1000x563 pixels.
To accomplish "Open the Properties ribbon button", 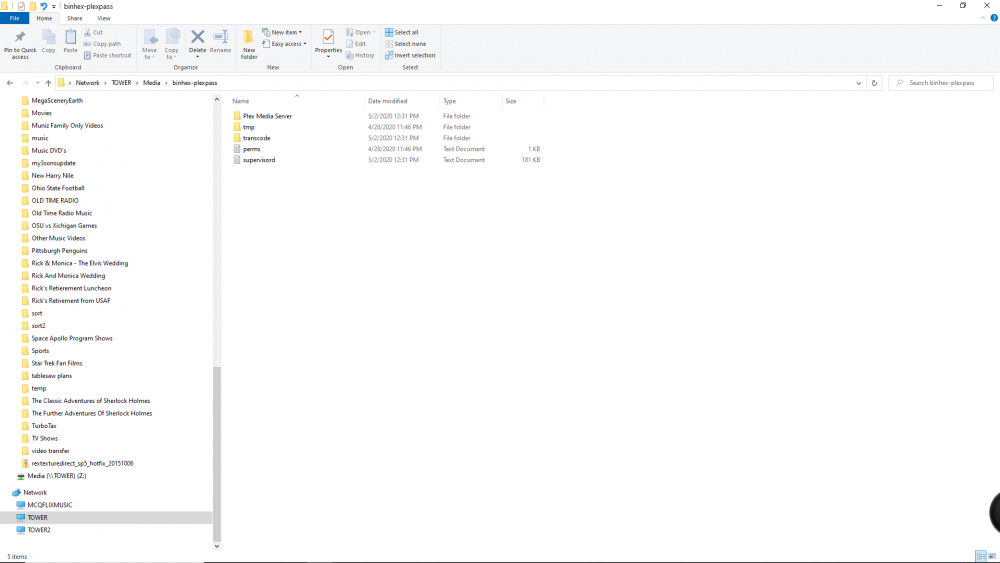I will [x=328, y=43].
